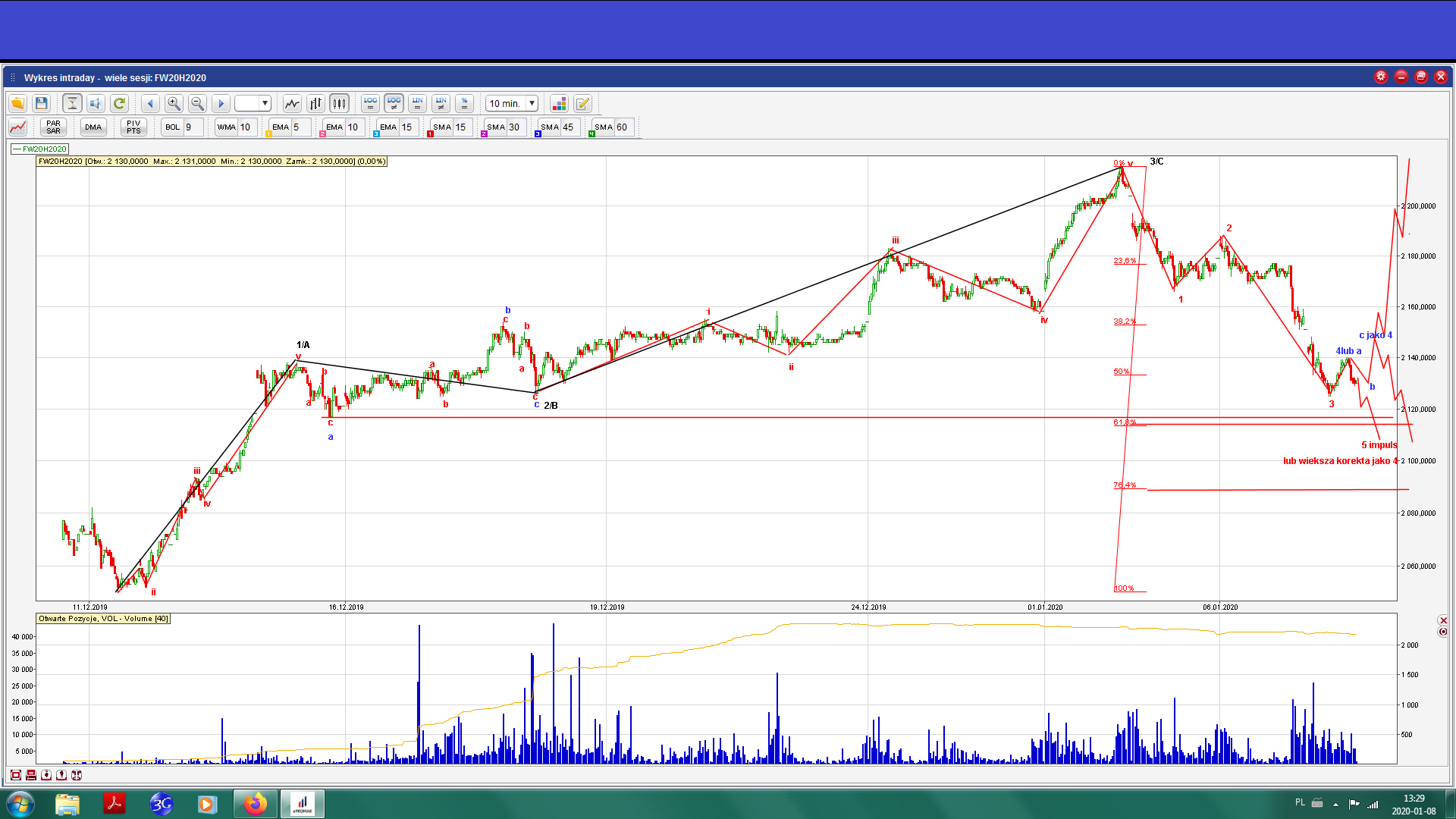
Task: Toggle the sound speaker button
Action: pos(96,103)
